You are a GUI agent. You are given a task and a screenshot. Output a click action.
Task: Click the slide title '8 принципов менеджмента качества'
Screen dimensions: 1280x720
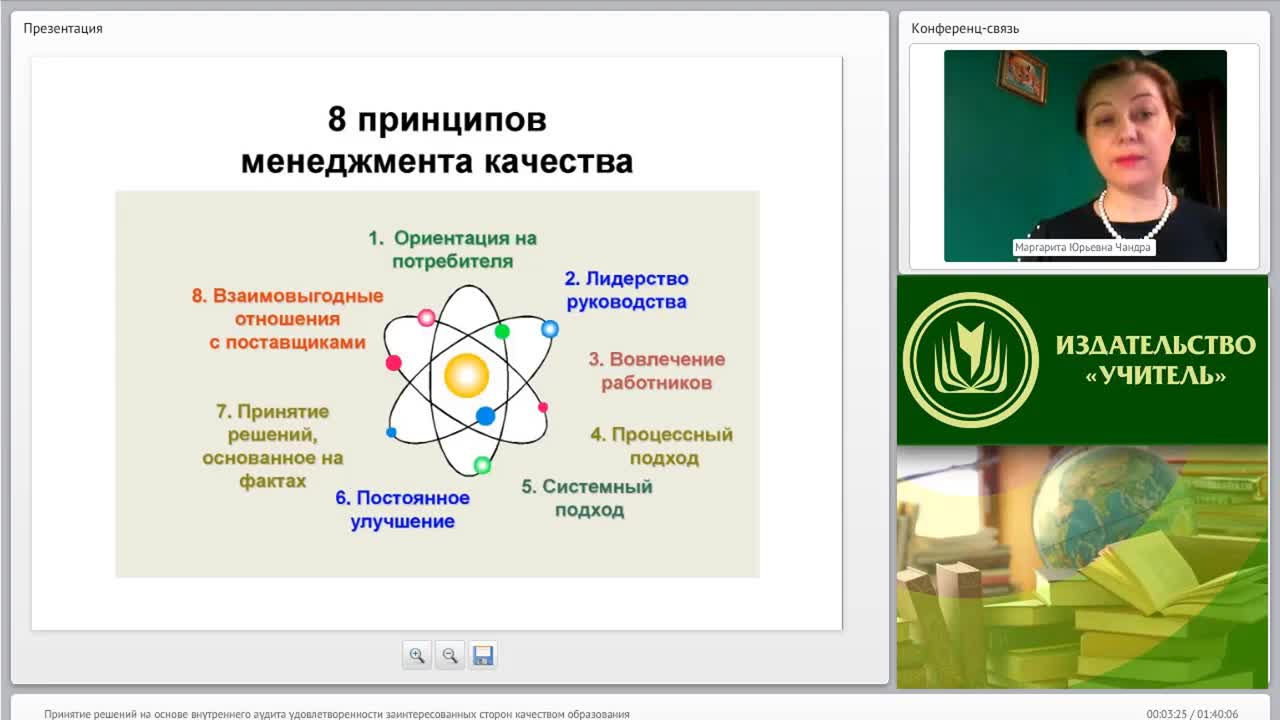[x=437, y=140]
